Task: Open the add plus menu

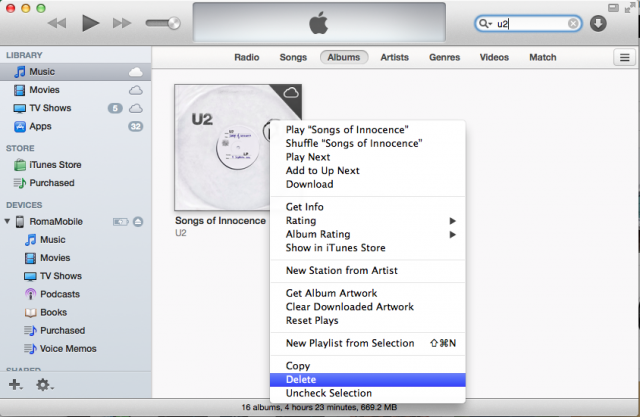Action: [x=15, y=384]
